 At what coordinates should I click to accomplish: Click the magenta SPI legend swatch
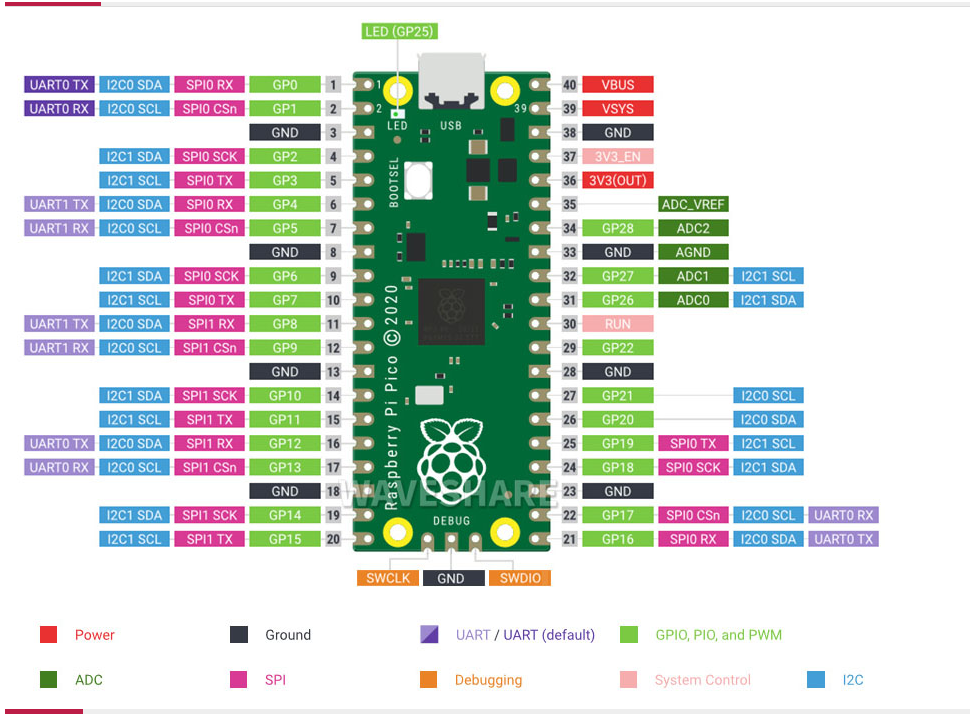point(239,680)
